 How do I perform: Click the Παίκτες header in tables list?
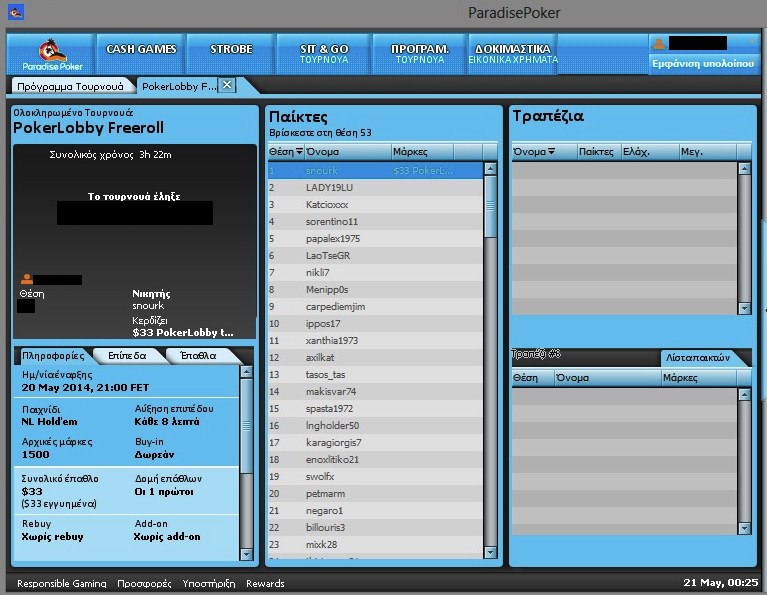click(599, 152)
